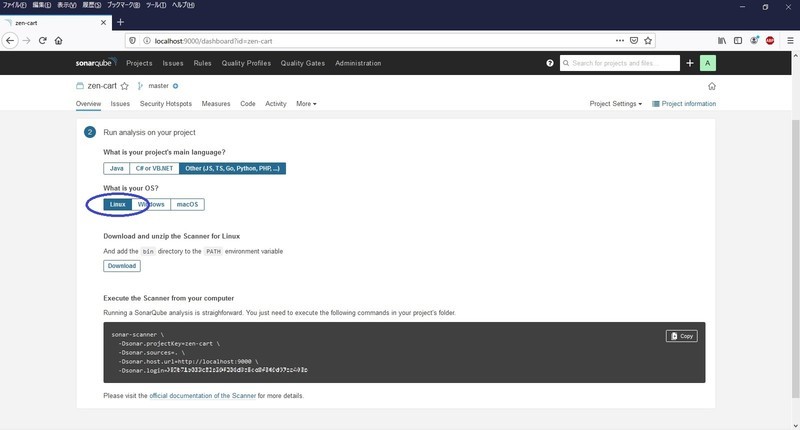This screenshot has height=430, width=800.
Task: Open the Firefox hamburger menu
Action: 790,41
